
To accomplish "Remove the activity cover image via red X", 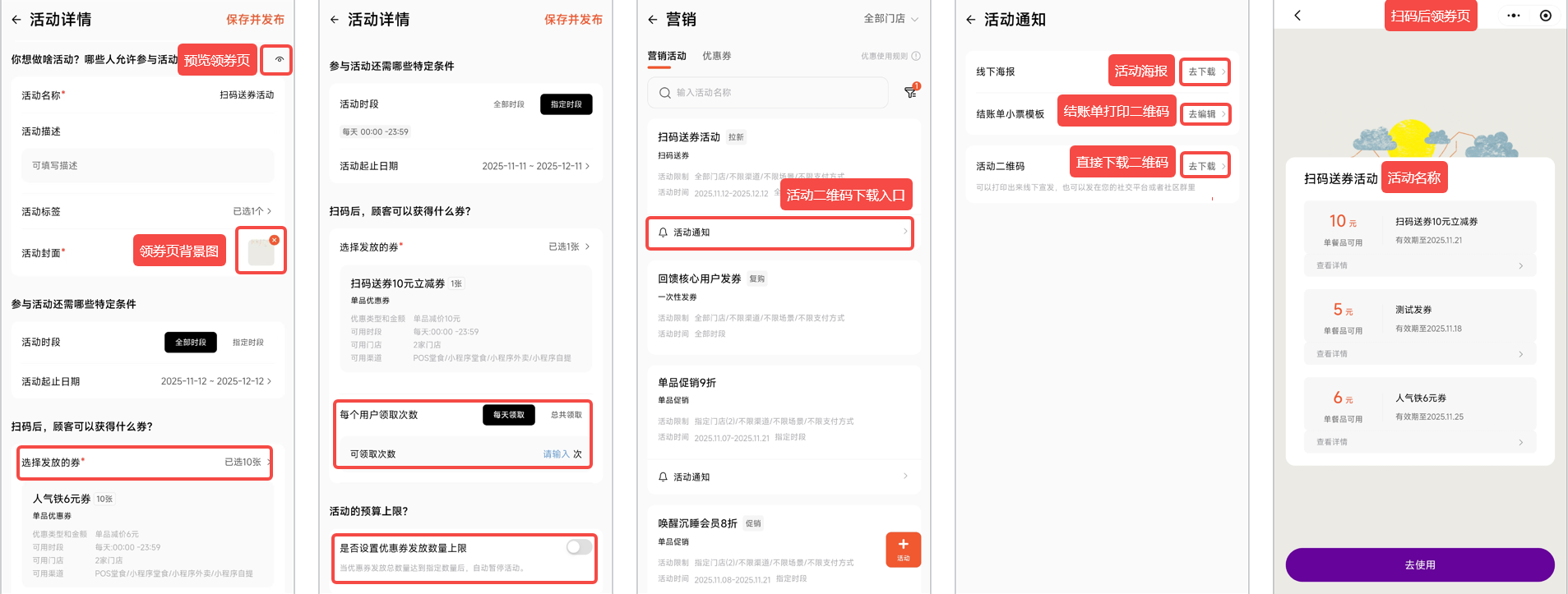I will click(x=274, y=240).
